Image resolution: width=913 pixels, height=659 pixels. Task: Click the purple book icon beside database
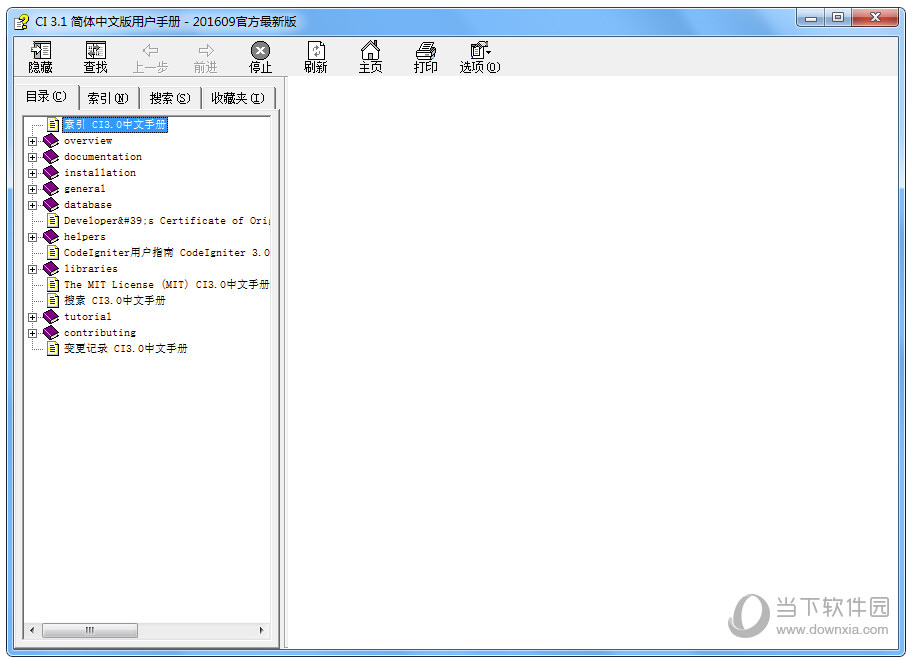click(x=51, y=204)
